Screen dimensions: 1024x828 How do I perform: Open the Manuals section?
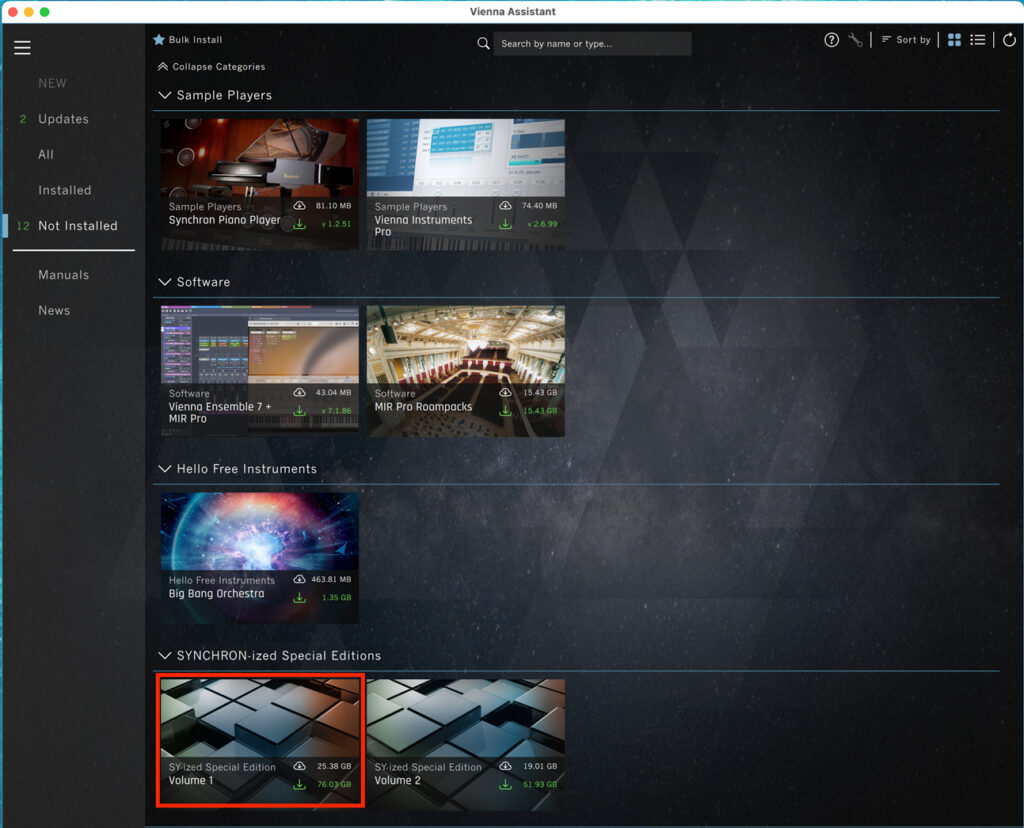(x=63, y=275)
